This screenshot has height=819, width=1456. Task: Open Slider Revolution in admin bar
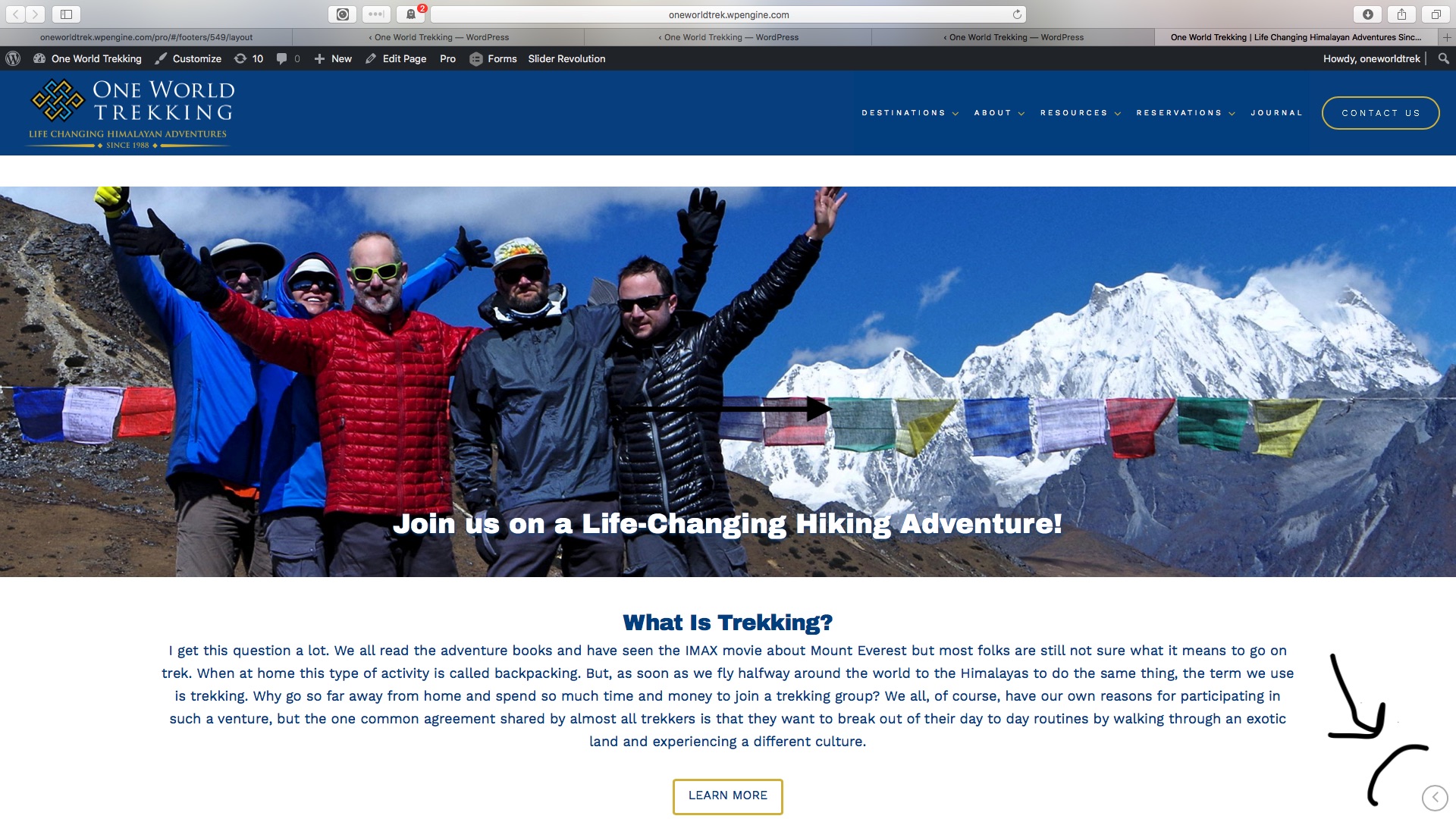click(x=566, y=58)
